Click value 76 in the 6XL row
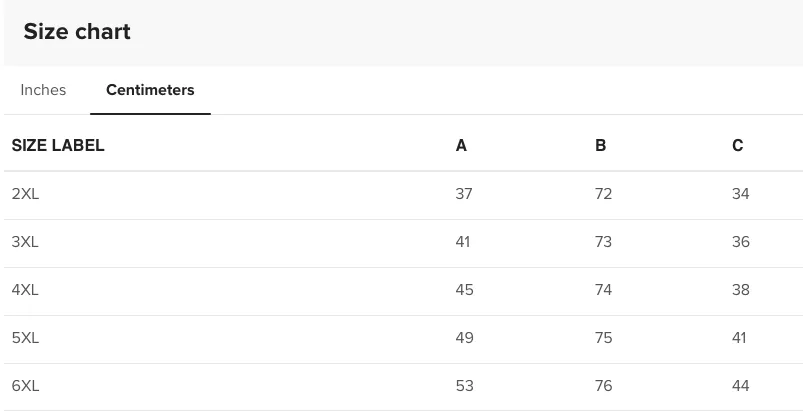The height and width of the screenshot is (420, 803). 603,386
